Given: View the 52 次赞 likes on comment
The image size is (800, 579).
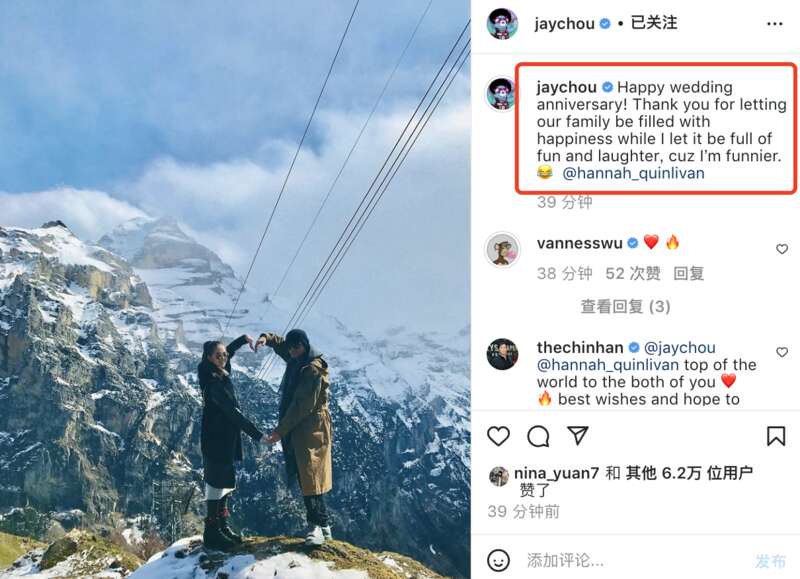Looking at the screenshot, I should click(633, 273).
